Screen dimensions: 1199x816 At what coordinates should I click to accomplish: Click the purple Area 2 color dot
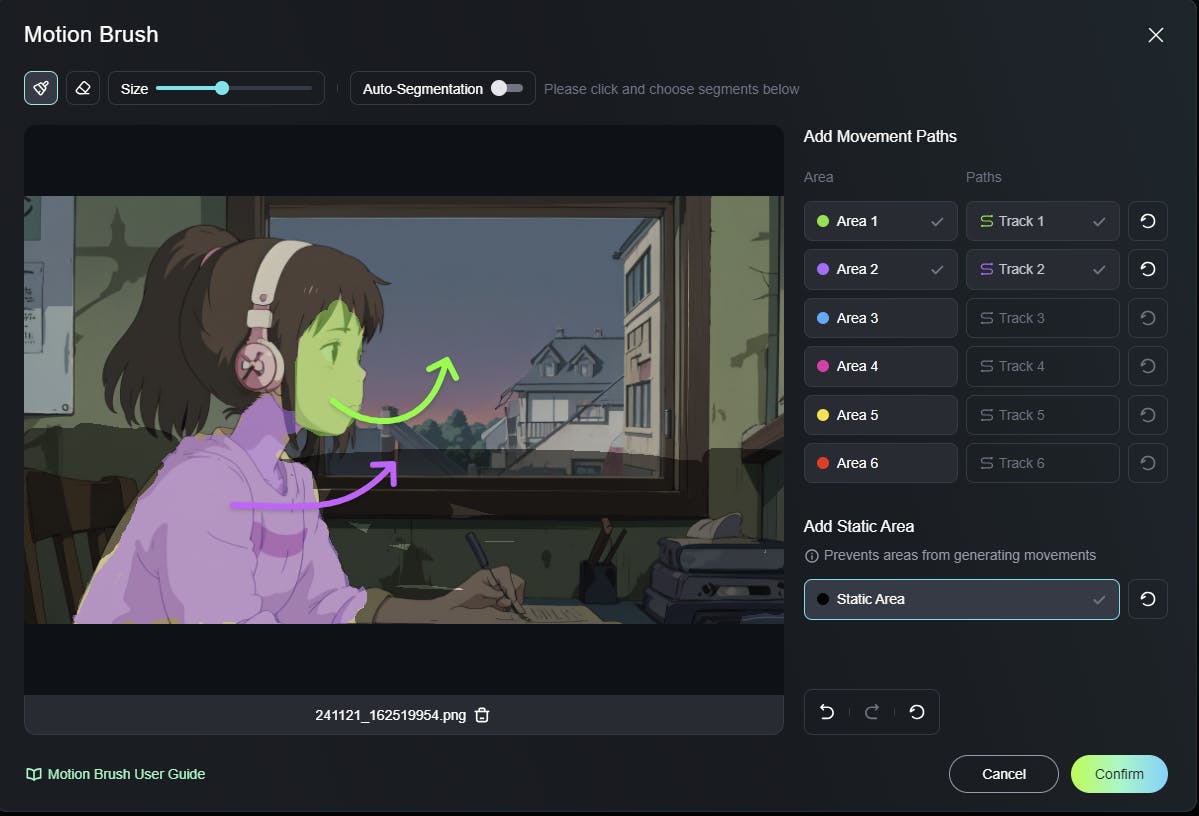click(x=823, y=269)
